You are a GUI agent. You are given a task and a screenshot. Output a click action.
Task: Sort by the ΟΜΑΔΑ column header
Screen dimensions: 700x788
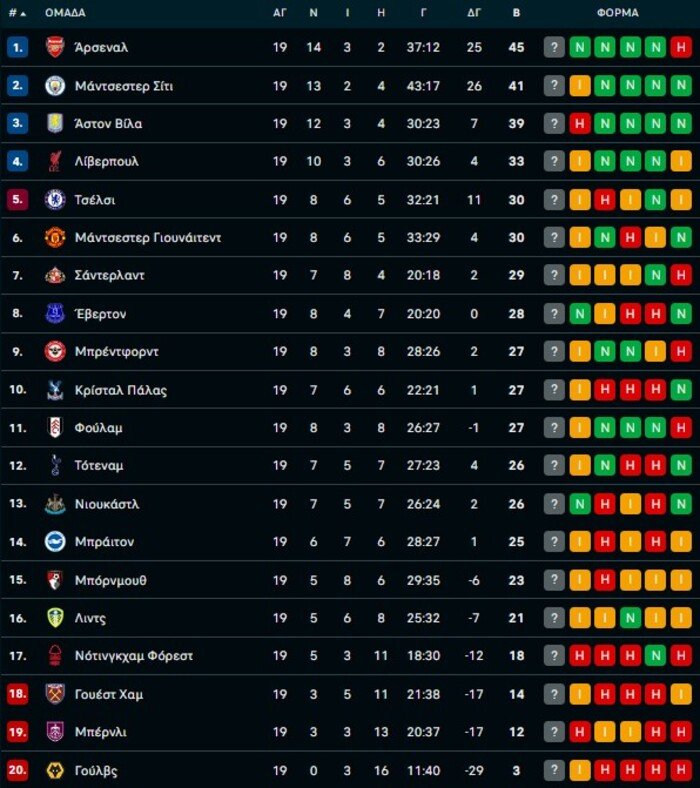tap(65, 13)
